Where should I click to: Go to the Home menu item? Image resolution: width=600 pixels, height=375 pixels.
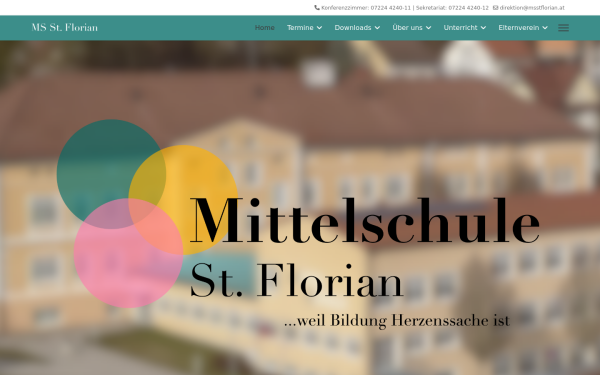point(264,28)
